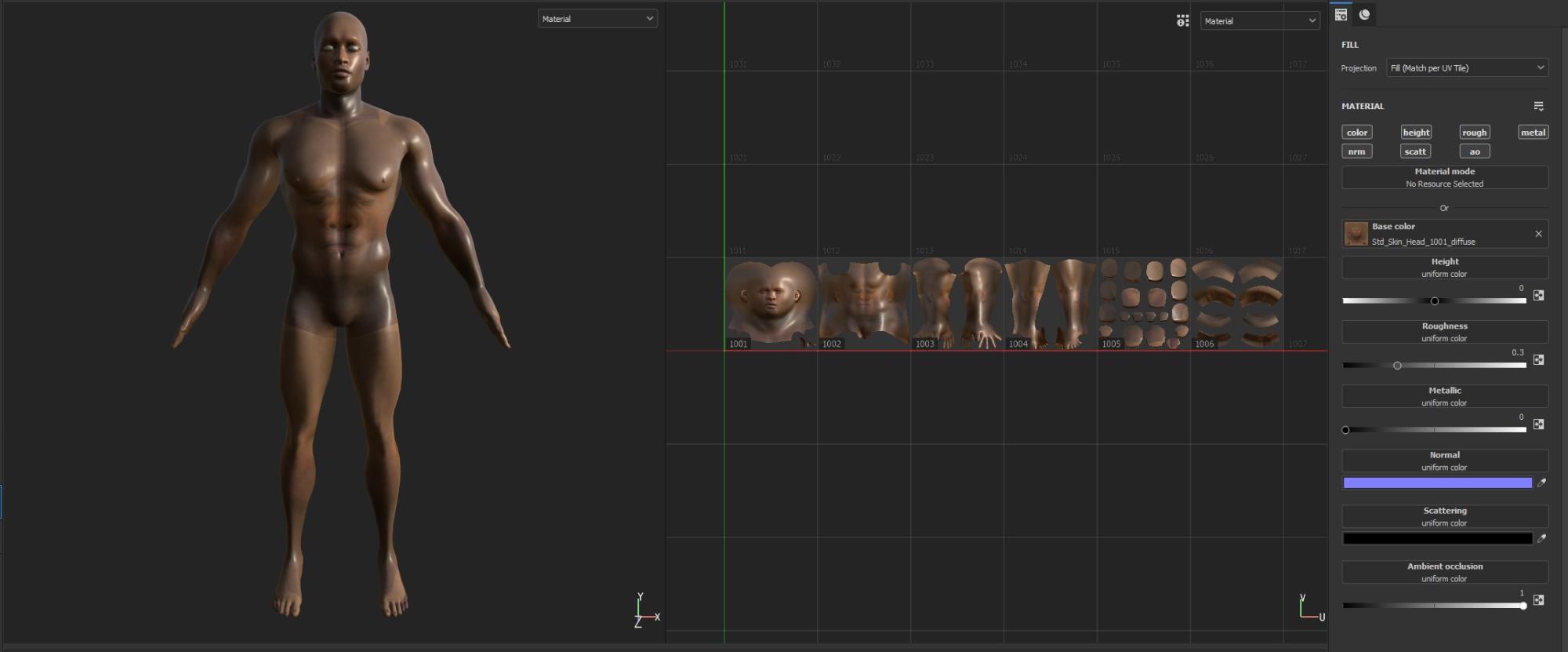Click the Ambient occlusion texture picker icon

point(1538,600)
